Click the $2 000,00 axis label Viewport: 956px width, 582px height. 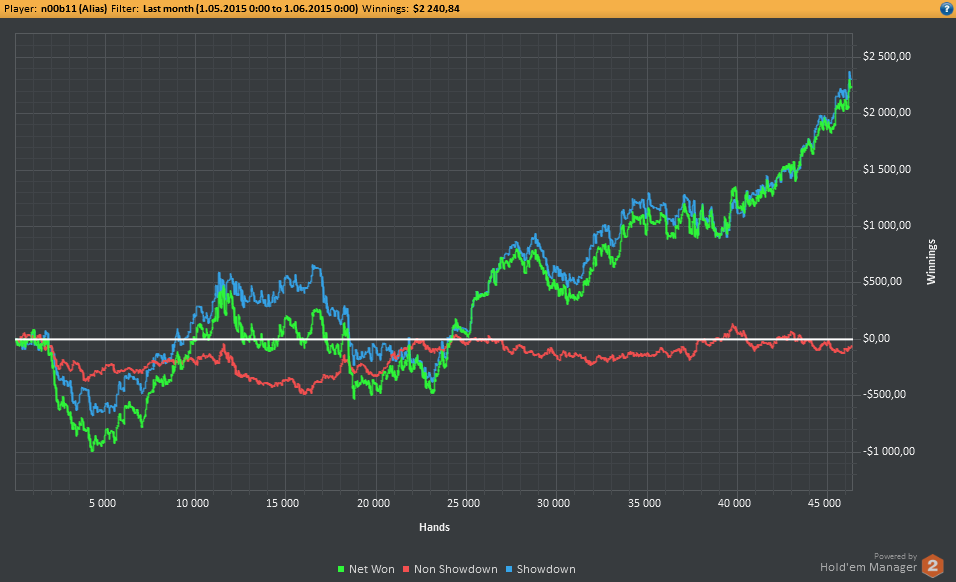[x=886, y=113]
